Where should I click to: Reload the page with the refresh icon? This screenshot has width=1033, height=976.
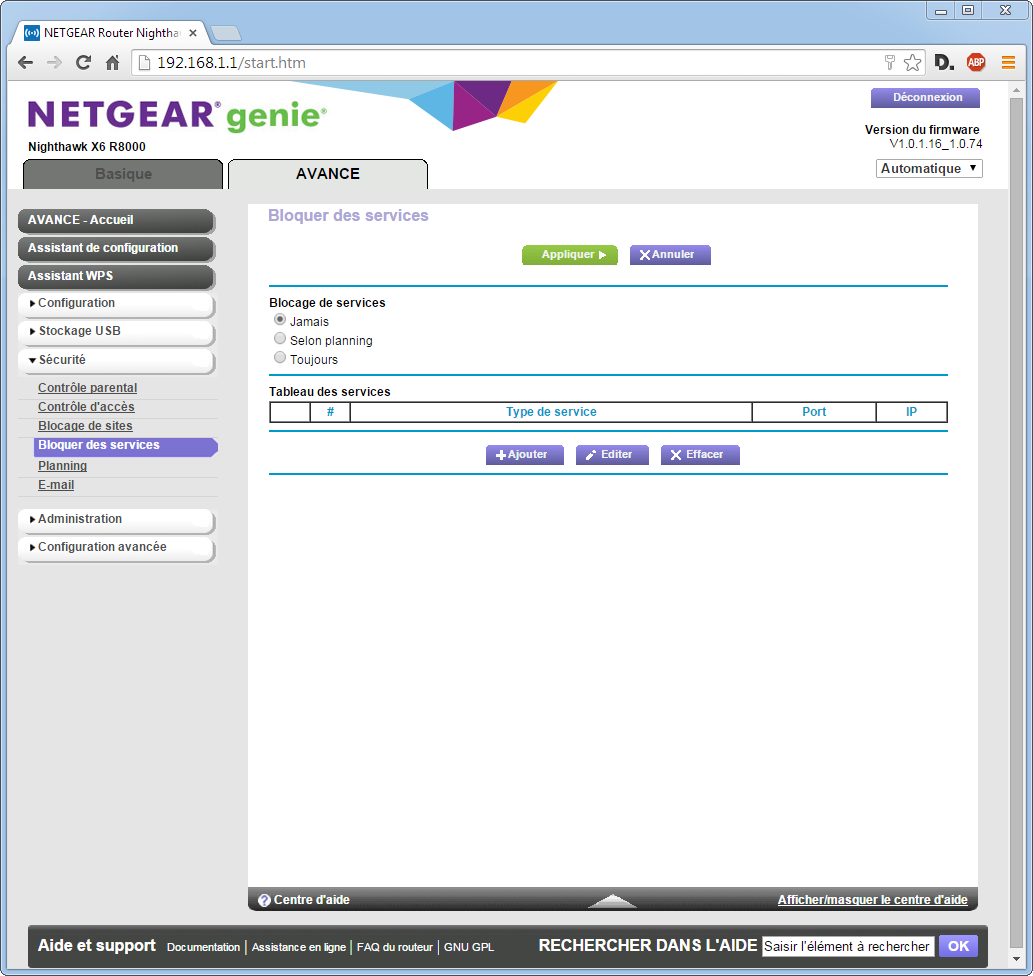click(84, 63)
